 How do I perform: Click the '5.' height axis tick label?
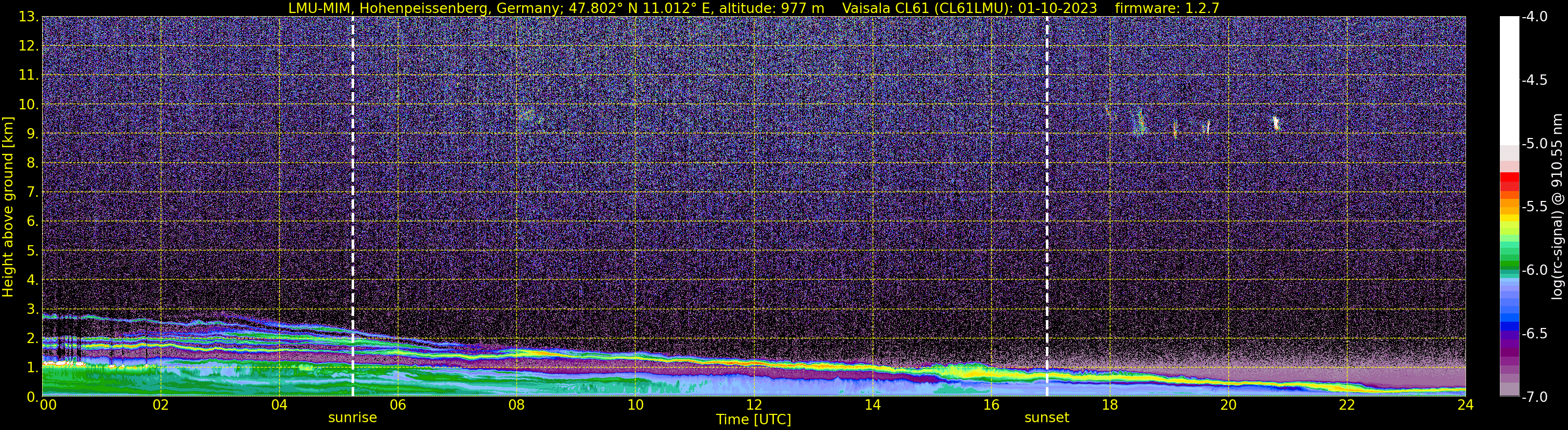point(33,250)
